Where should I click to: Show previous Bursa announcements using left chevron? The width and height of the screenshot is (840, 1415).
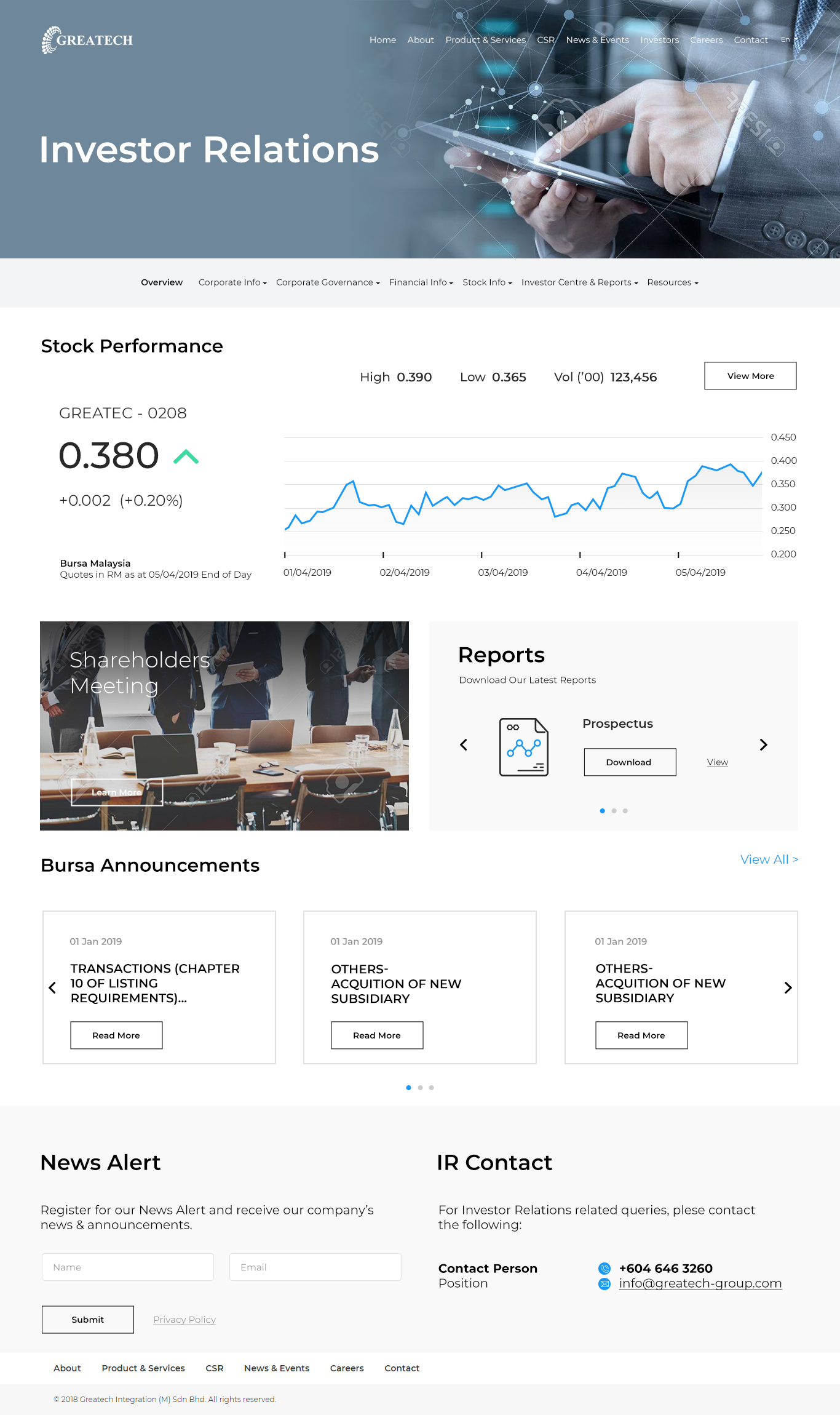click(x=52, y=988)
